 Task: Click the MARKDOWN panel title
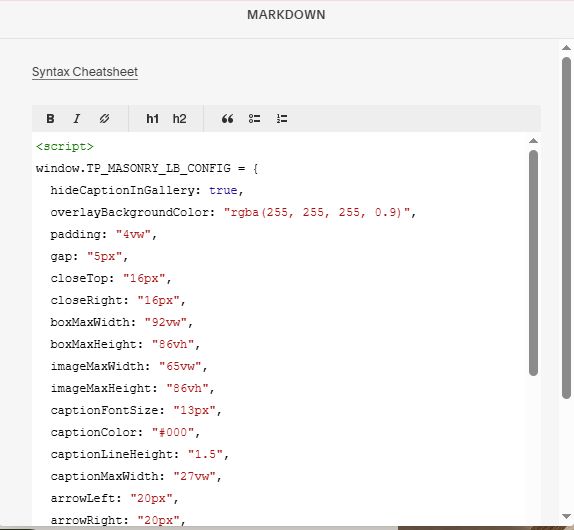coord(286,15)
